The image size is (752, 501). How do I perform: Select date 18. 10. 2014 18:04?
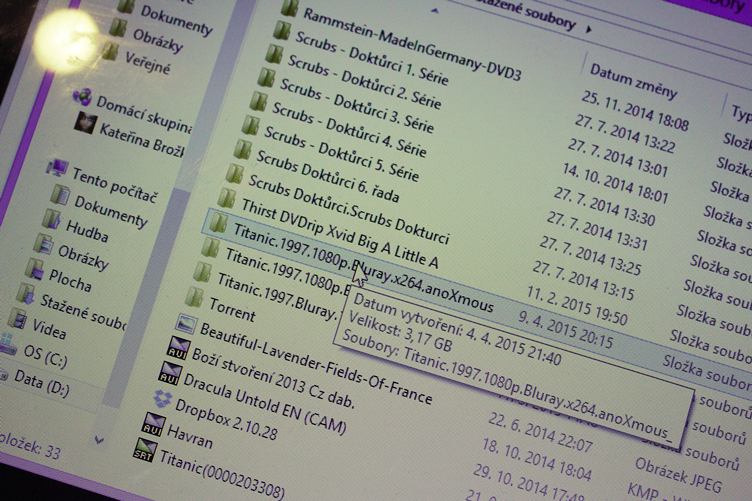(x=536, y=459)
